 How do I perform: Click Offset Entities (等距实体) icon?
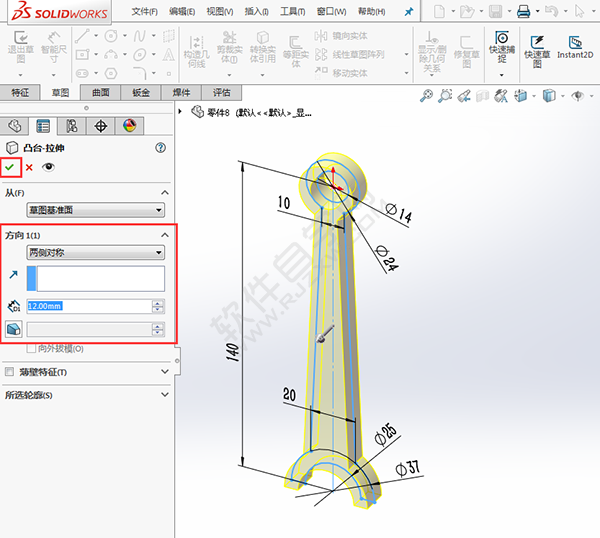pyautogui.click(x=295, y=42)
